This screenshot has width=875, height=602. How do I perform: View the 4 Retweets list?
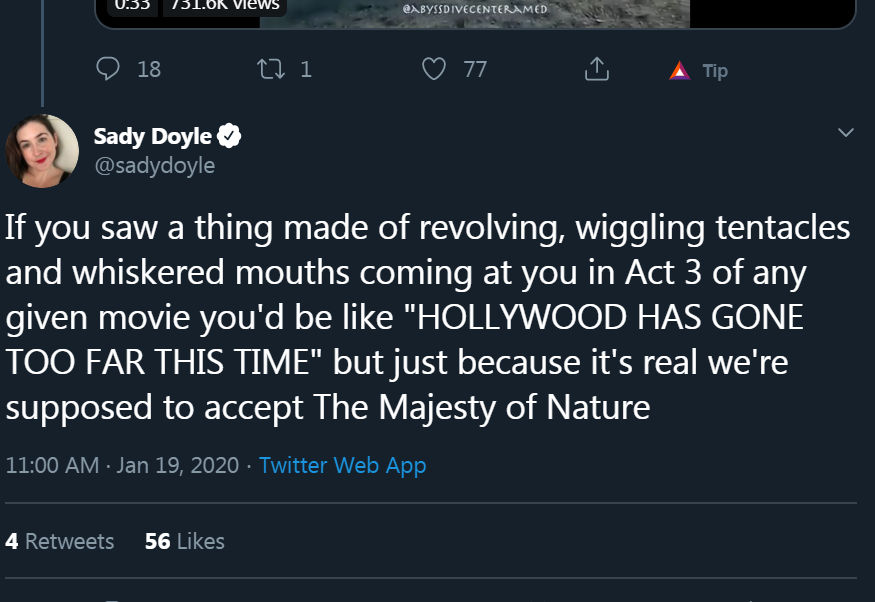60,541
